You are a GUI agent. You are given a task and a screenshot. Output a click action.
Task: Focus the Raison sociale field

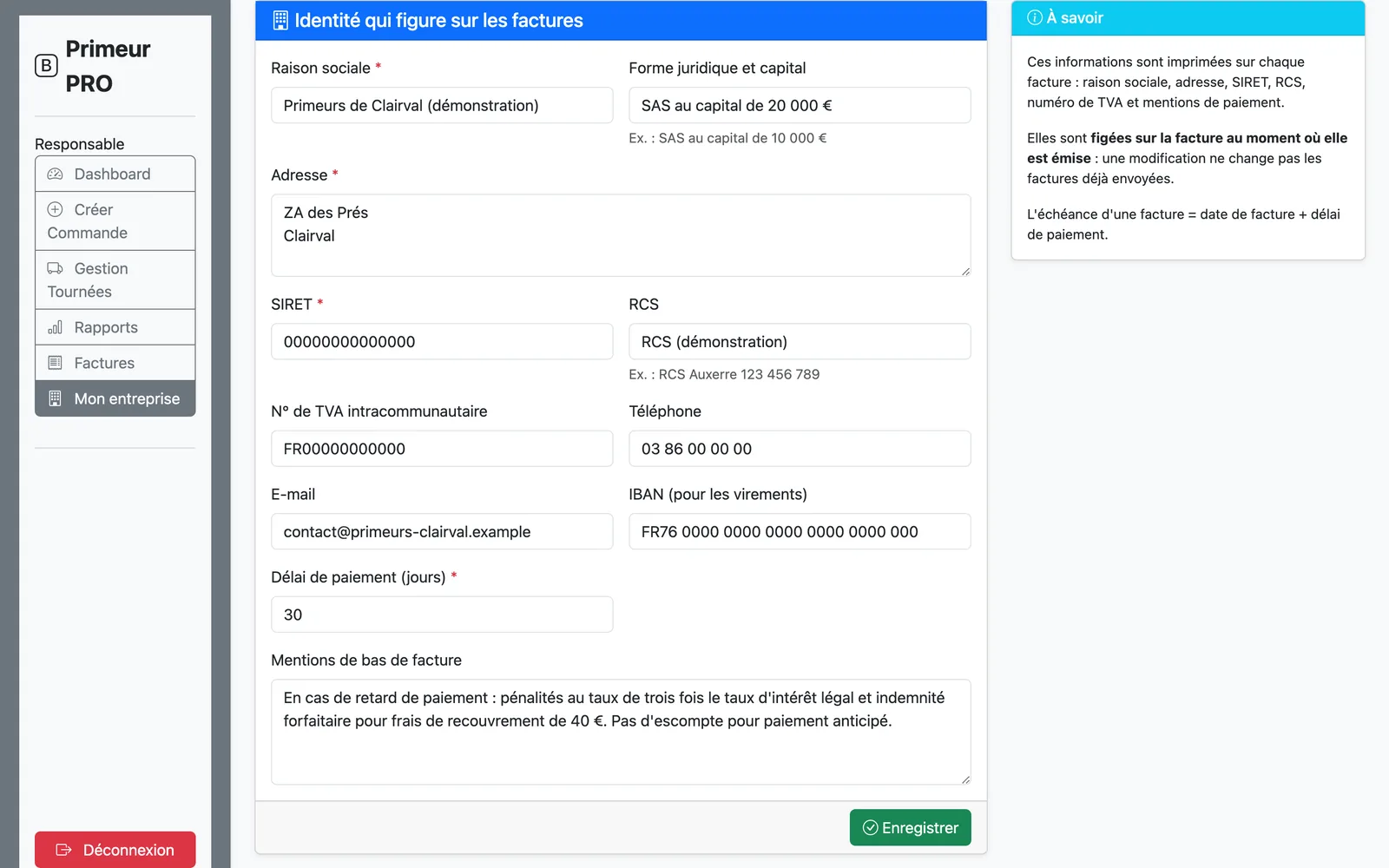(x=442, y=105)
